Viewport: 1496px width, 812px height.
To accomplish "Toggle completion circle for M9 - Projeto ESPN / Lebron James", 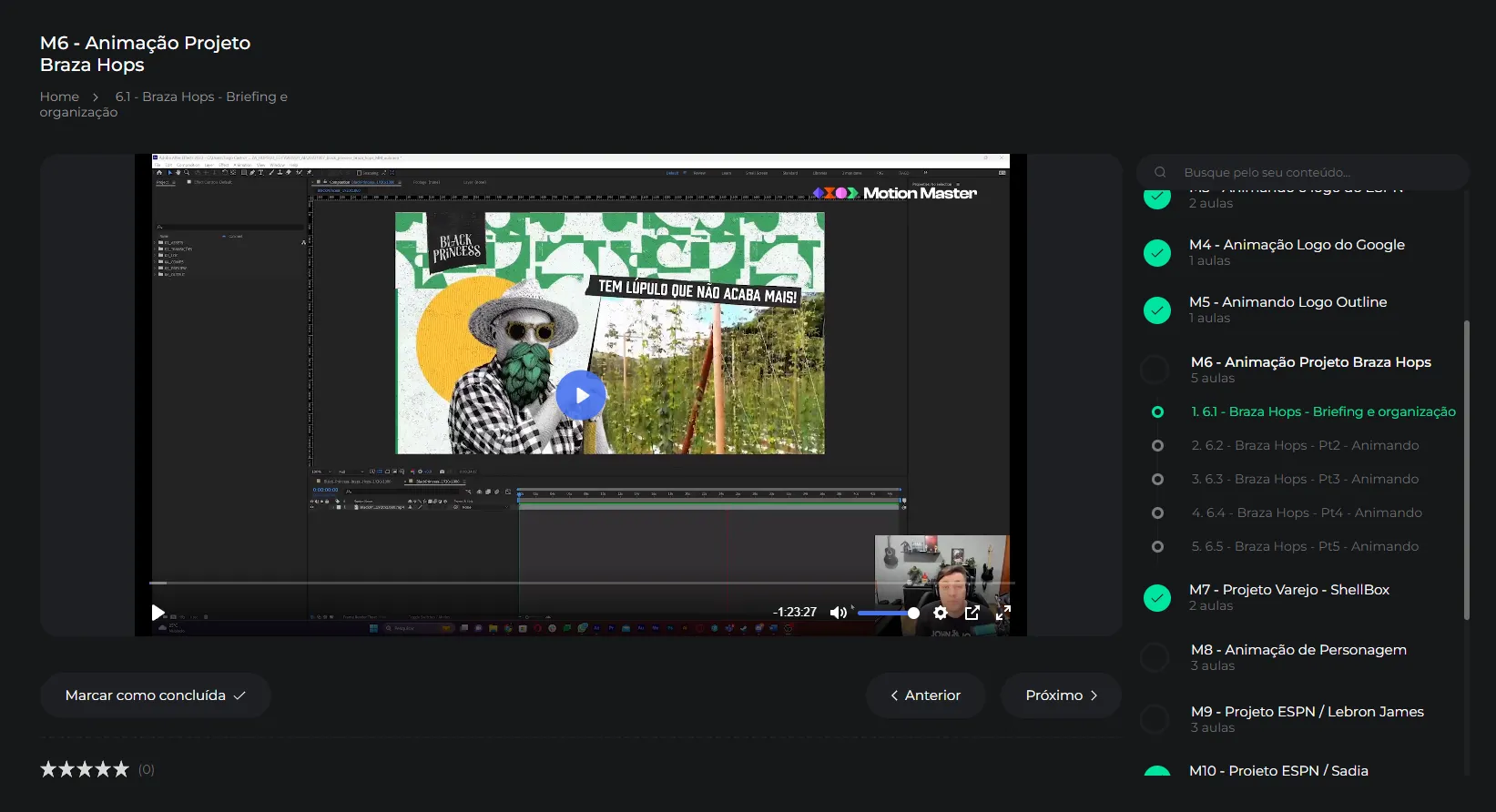I will [1155, 719].
